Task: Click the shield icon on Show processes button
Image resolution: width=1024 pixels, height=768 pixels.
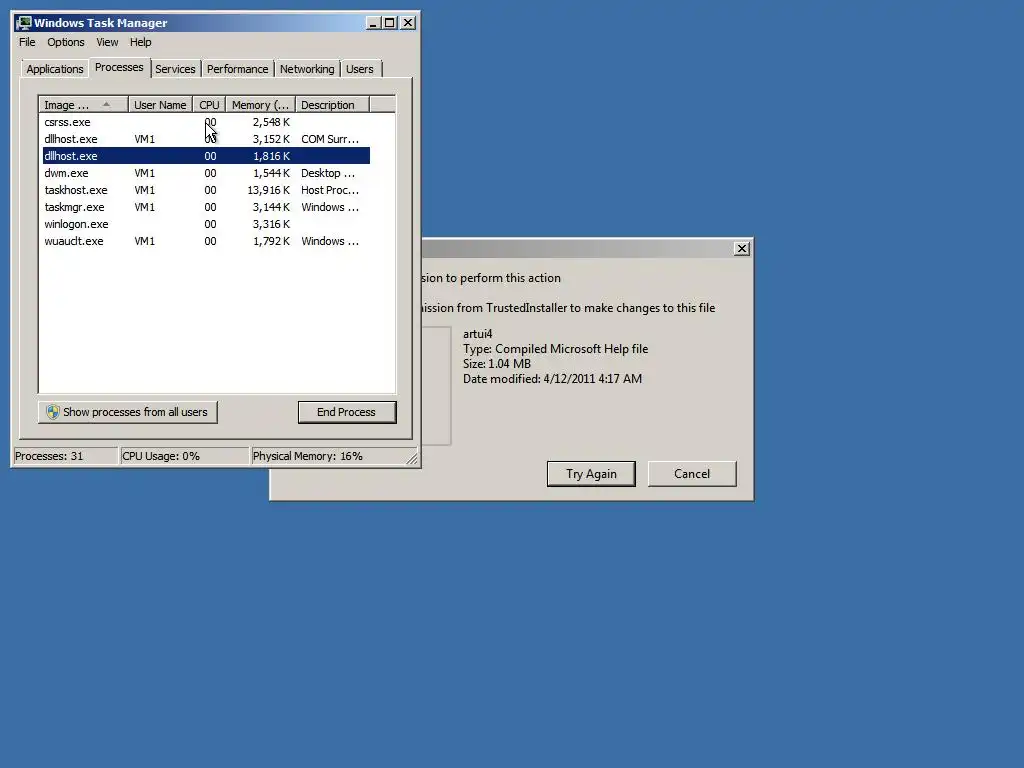Action: (53, 412)
